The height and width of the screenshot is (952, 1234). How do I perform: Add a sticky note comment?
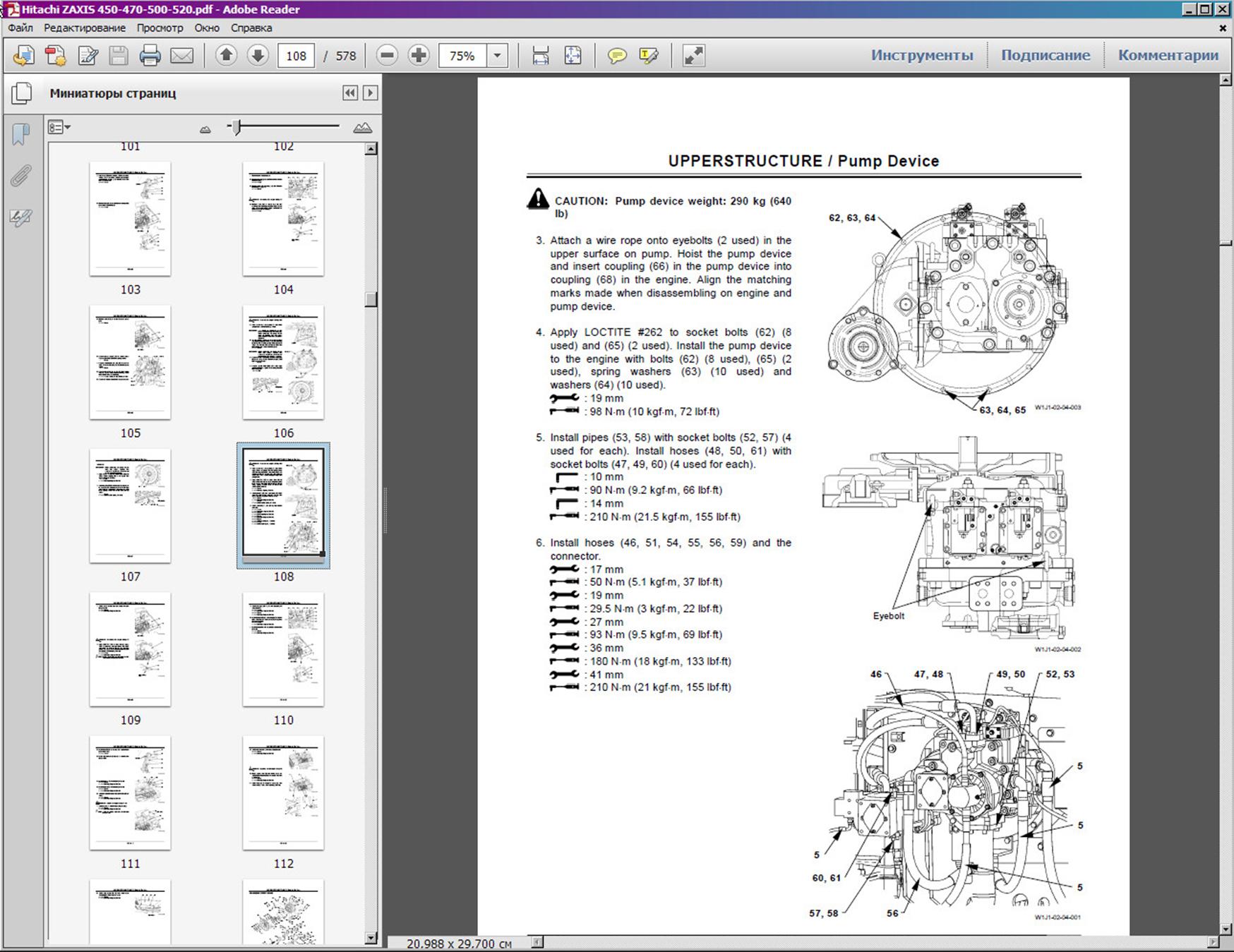point(617,56)
